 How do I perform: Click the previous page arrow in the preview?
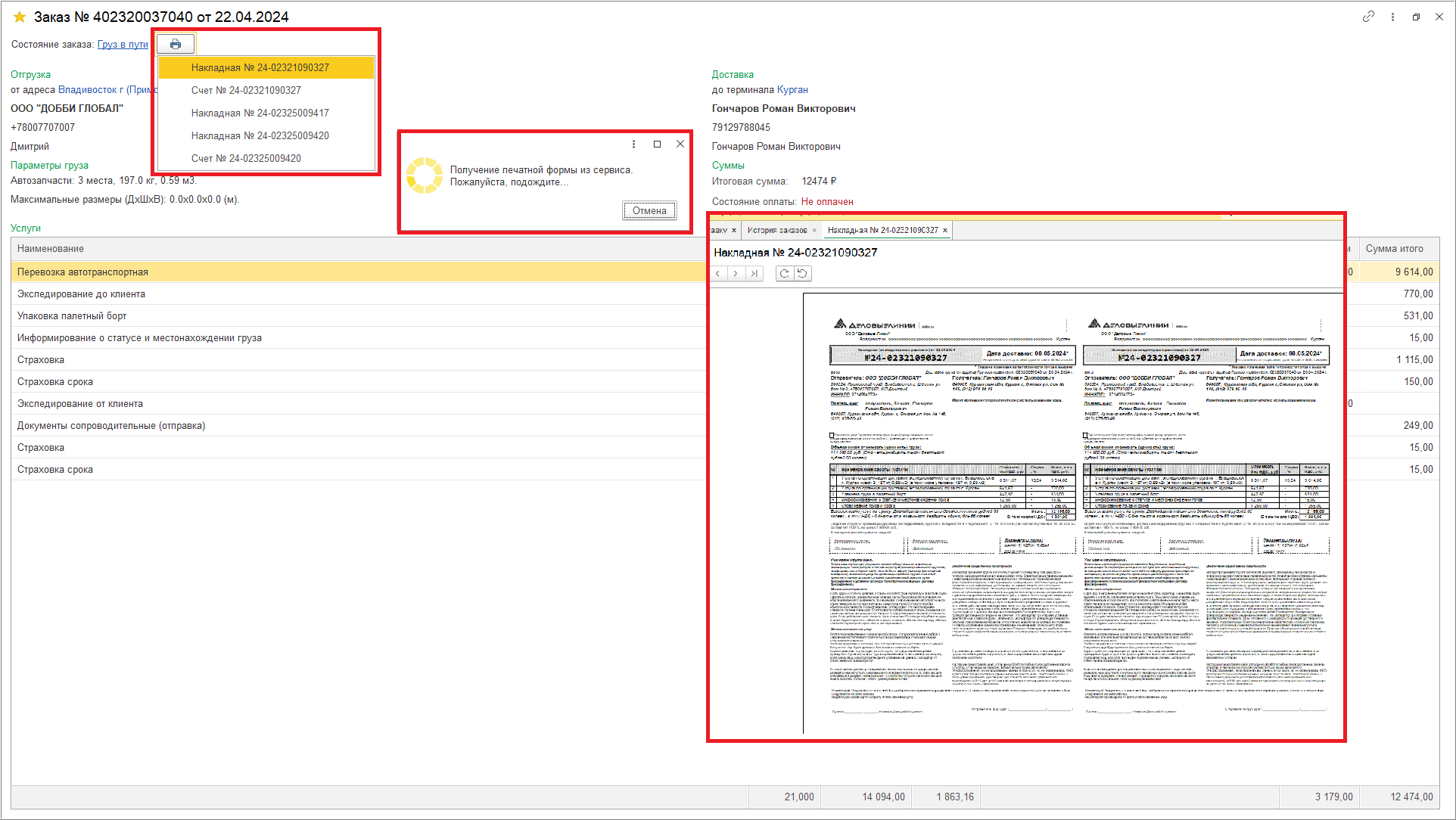coord(718,274)
